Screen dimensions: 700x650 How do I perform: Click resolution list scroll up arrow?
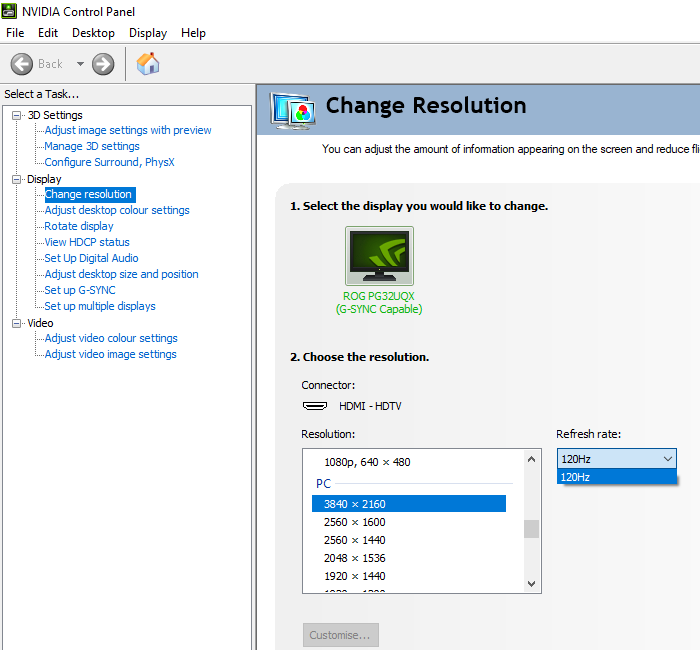[531, 459]
